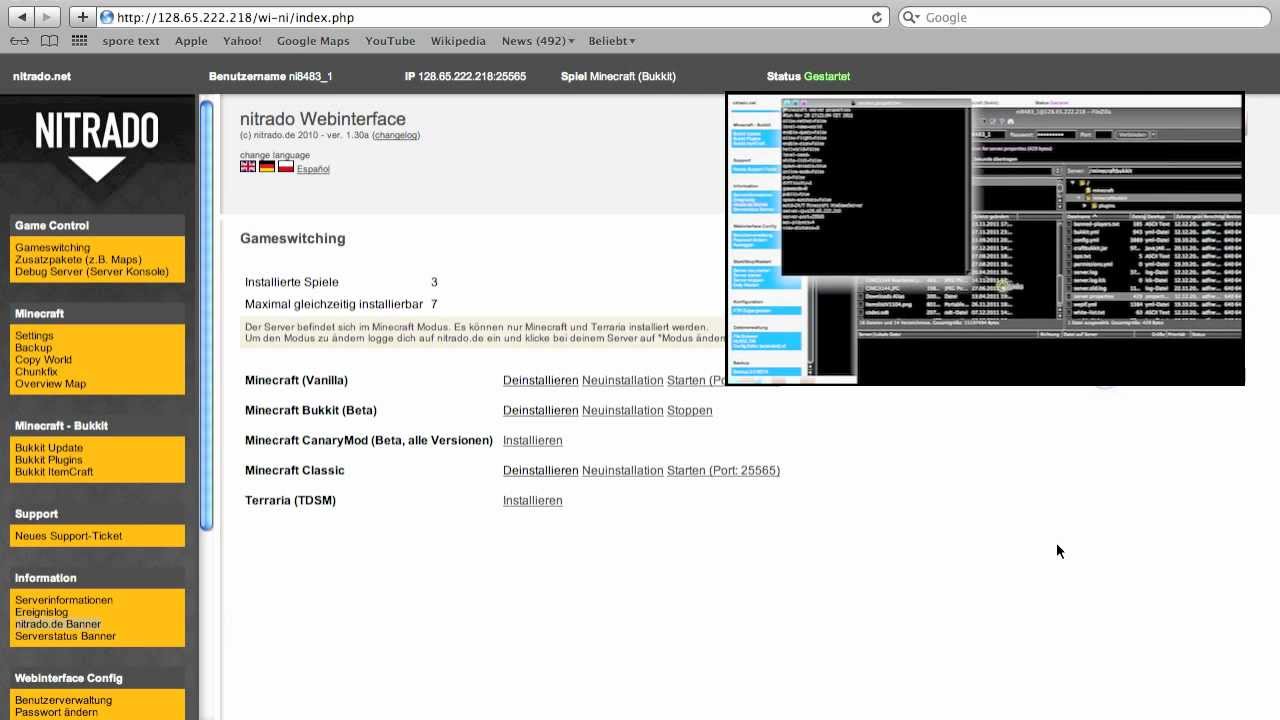Click the IP 128.65.222.218:25565 text
Image resolution: width=1280 pixels, height=720 pixels.
pos(465,76)
